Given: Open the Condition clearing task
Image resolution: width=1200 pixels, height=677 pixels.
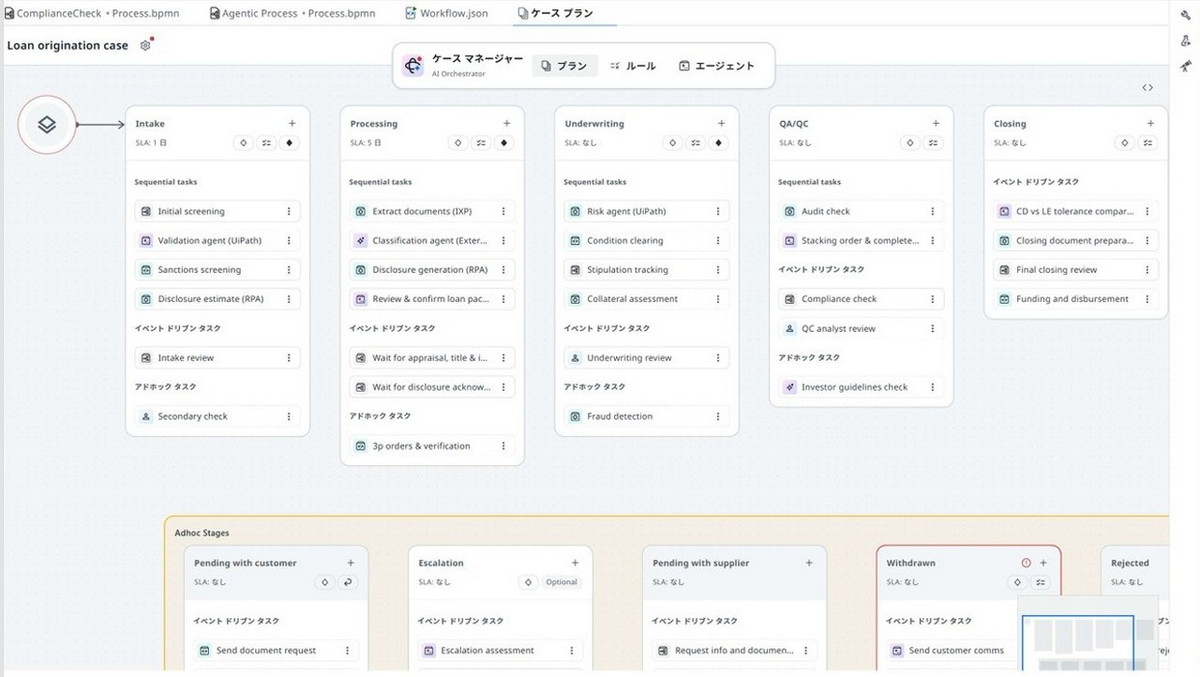Looking at the screenshot, I should point(647,241).
